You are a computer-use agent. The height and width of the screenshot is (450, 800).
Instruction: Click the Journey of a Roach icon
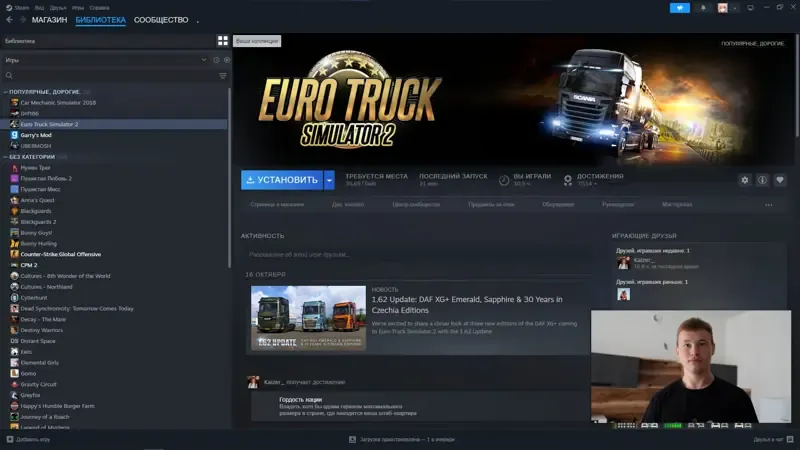(x=14, y=417)
